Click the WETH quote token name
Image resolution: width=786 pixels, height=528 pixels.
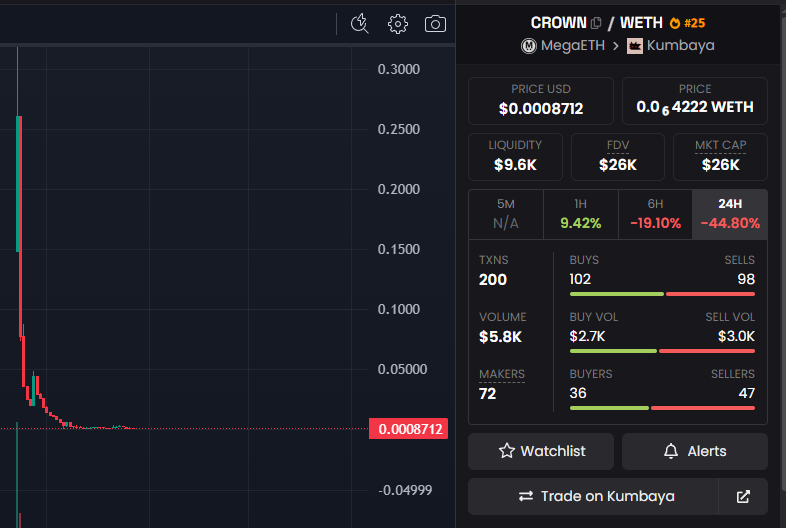(x=641, y=23)
